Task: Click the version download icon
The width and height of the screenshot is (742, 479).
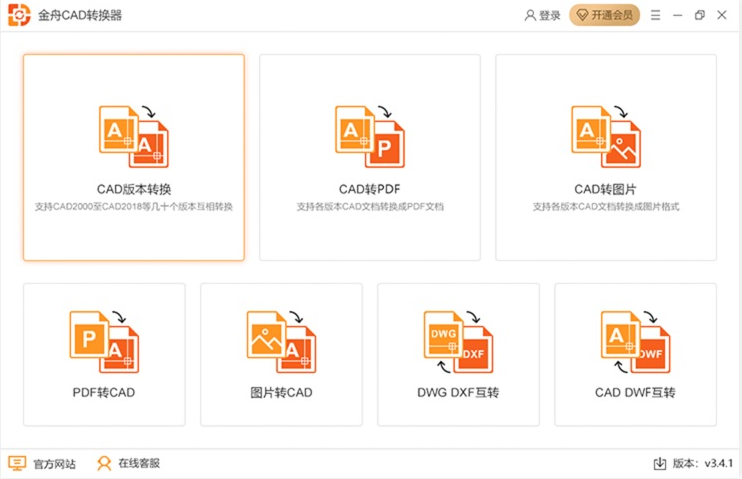Action: [x=660, y=463]
